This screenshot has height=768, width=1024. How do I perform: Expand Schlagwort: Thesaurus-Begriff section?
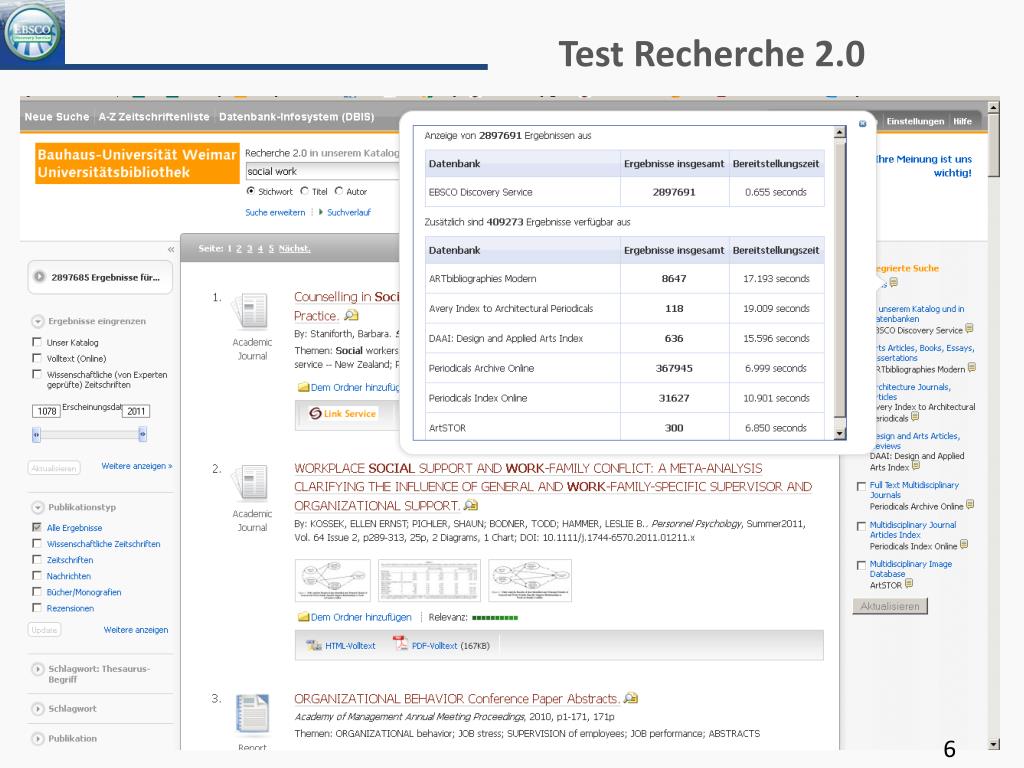coord(38,669)
